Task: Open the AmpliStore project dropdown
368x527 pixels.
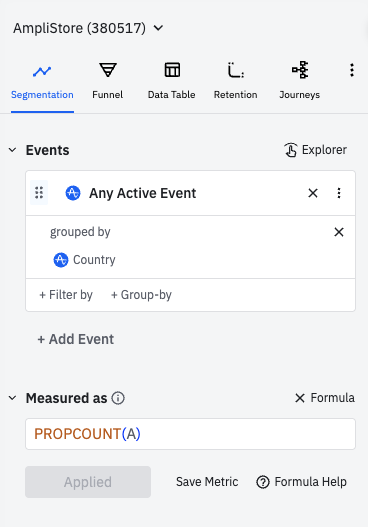Action: (x=88, y=28)
